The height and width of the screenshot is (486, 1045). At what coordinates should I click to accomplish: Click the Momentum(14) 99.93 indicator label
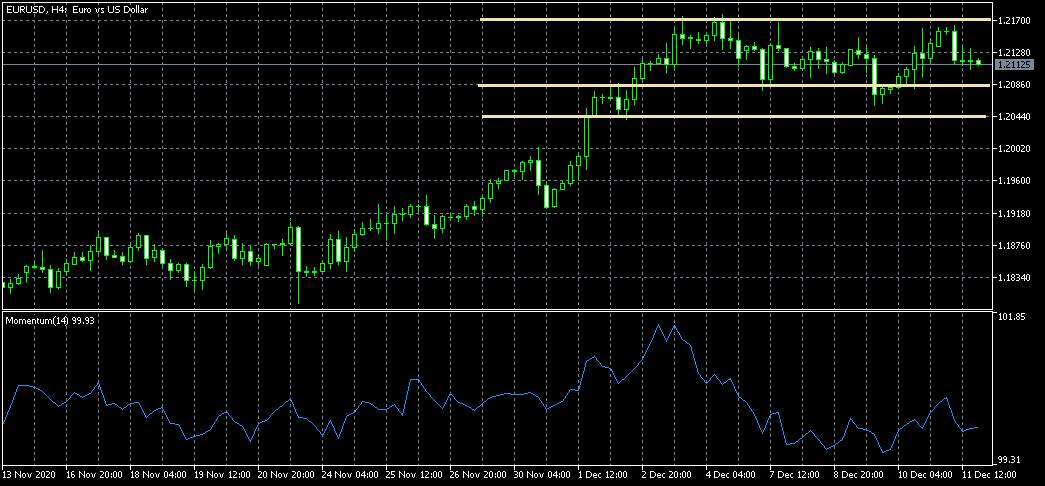49,321
